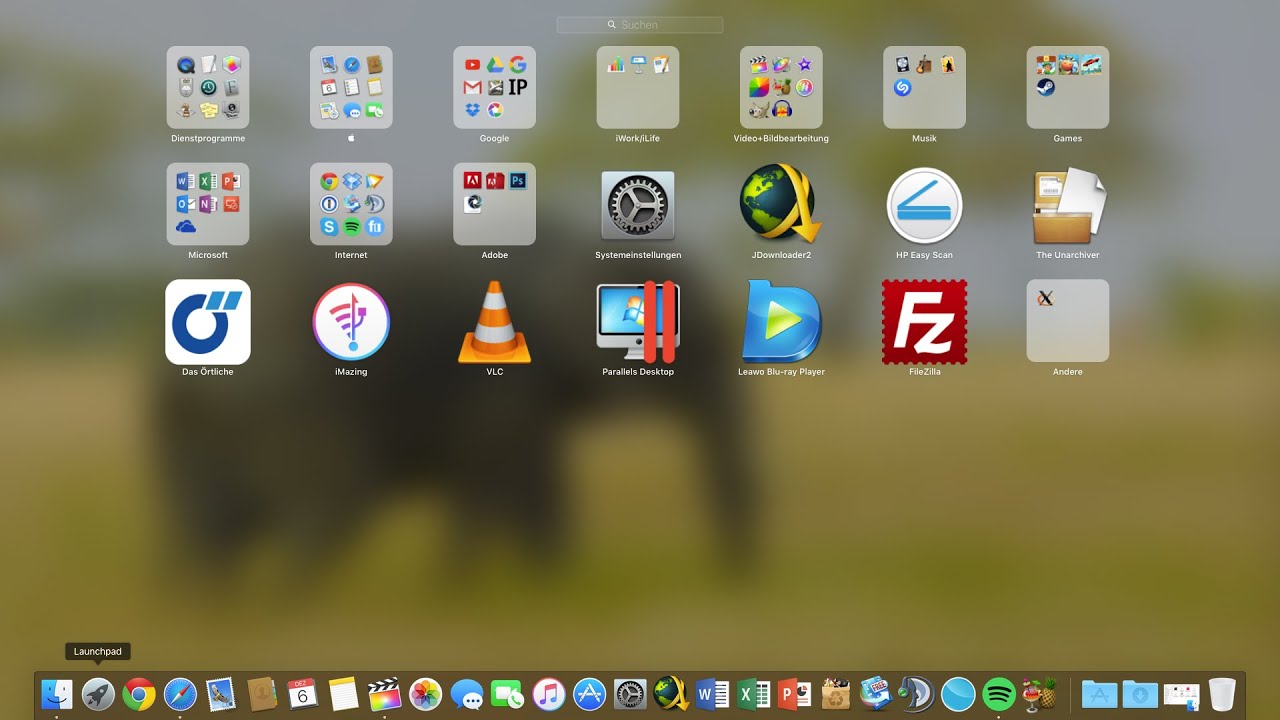Open the Microsoft folder
This screenshot has height=720, width=1280.
(x=208, y=204)
